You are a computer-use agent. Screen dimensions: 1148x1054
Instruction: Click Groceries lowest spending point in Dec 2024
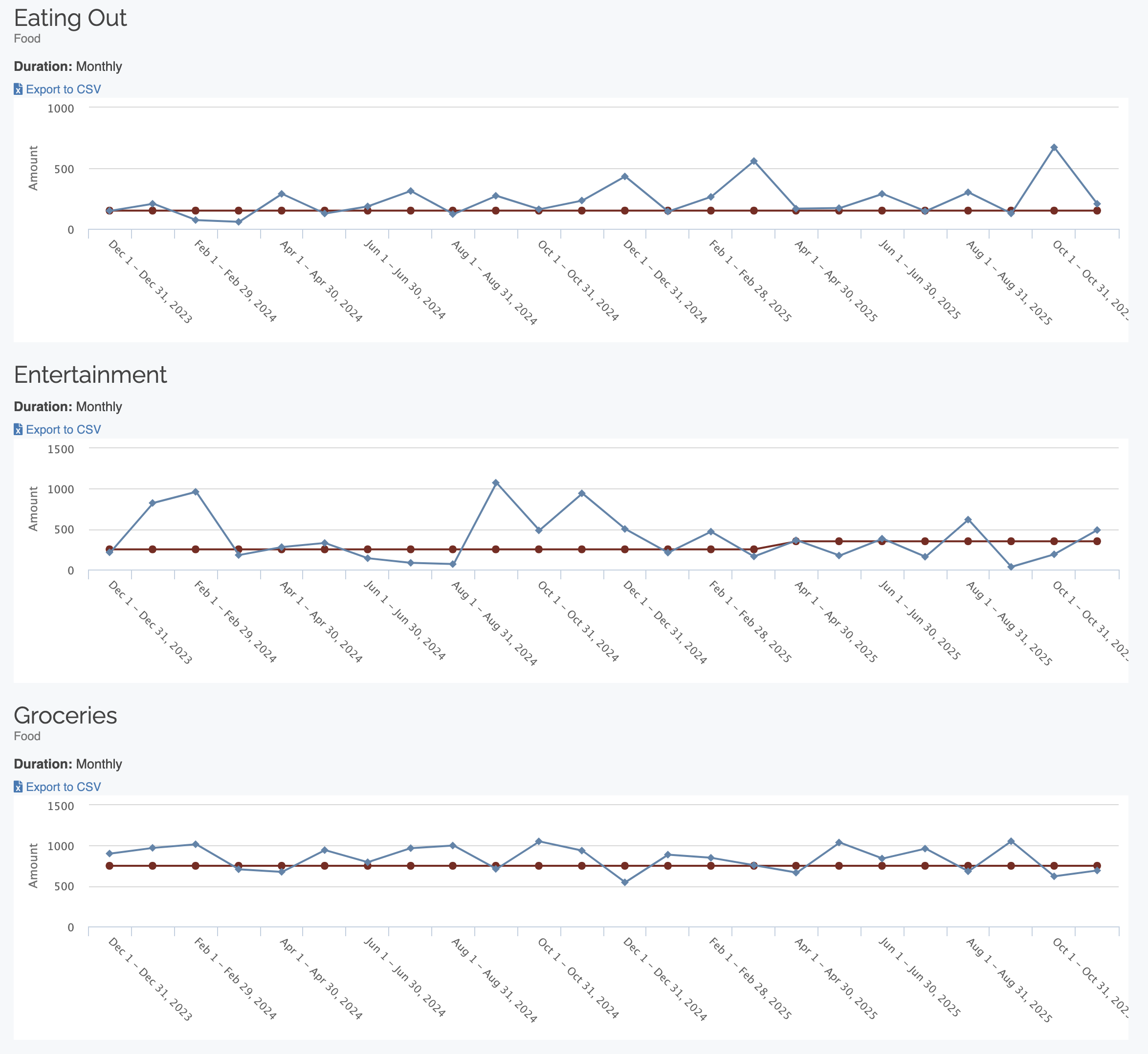click(624, 882)
